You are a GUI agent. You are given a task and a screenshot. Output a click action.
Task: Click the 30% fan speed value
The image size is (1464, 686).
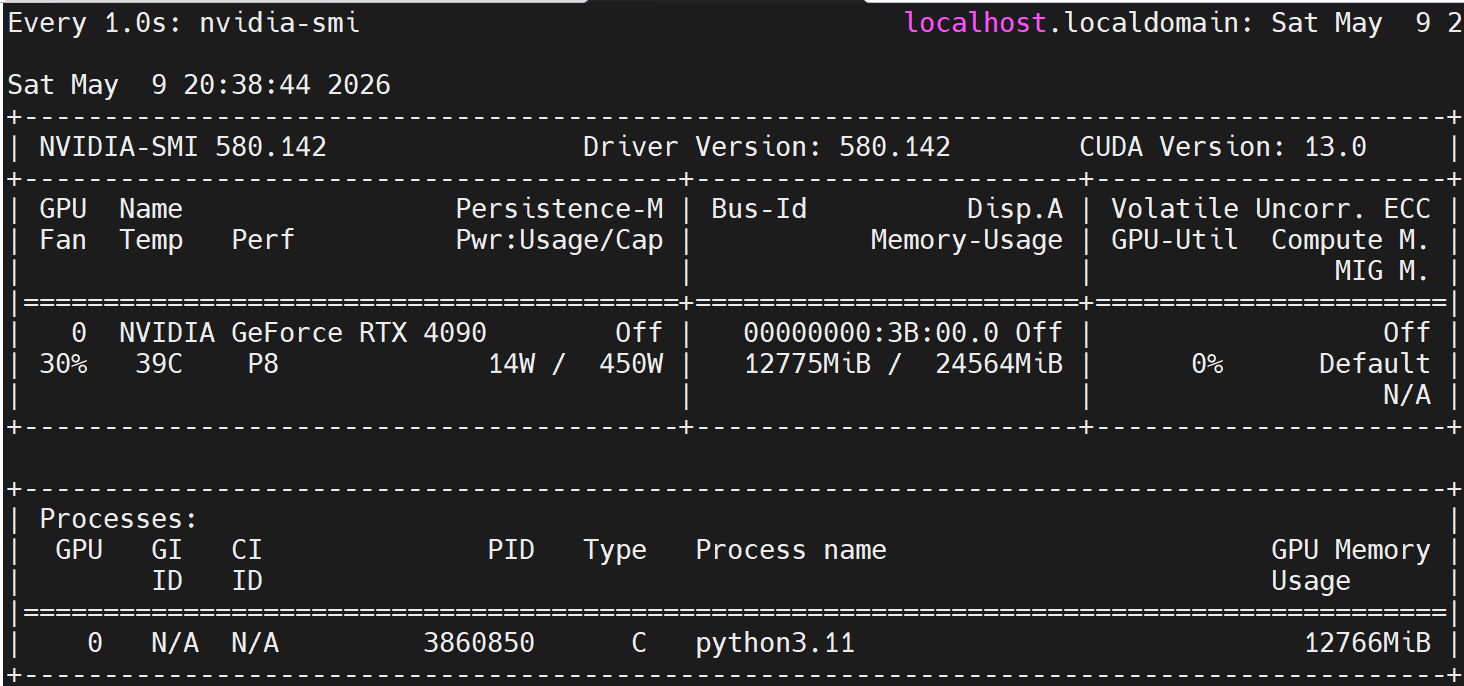pos(63,364)
